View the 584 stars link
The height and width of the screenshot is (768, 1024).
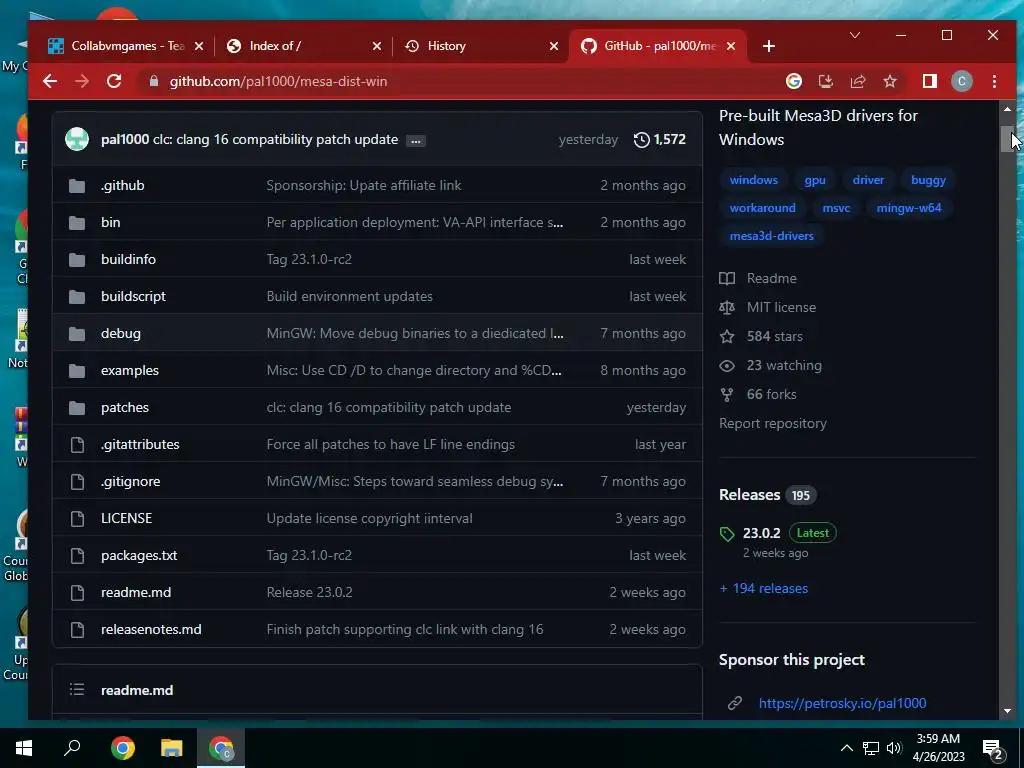click(761, 336)
